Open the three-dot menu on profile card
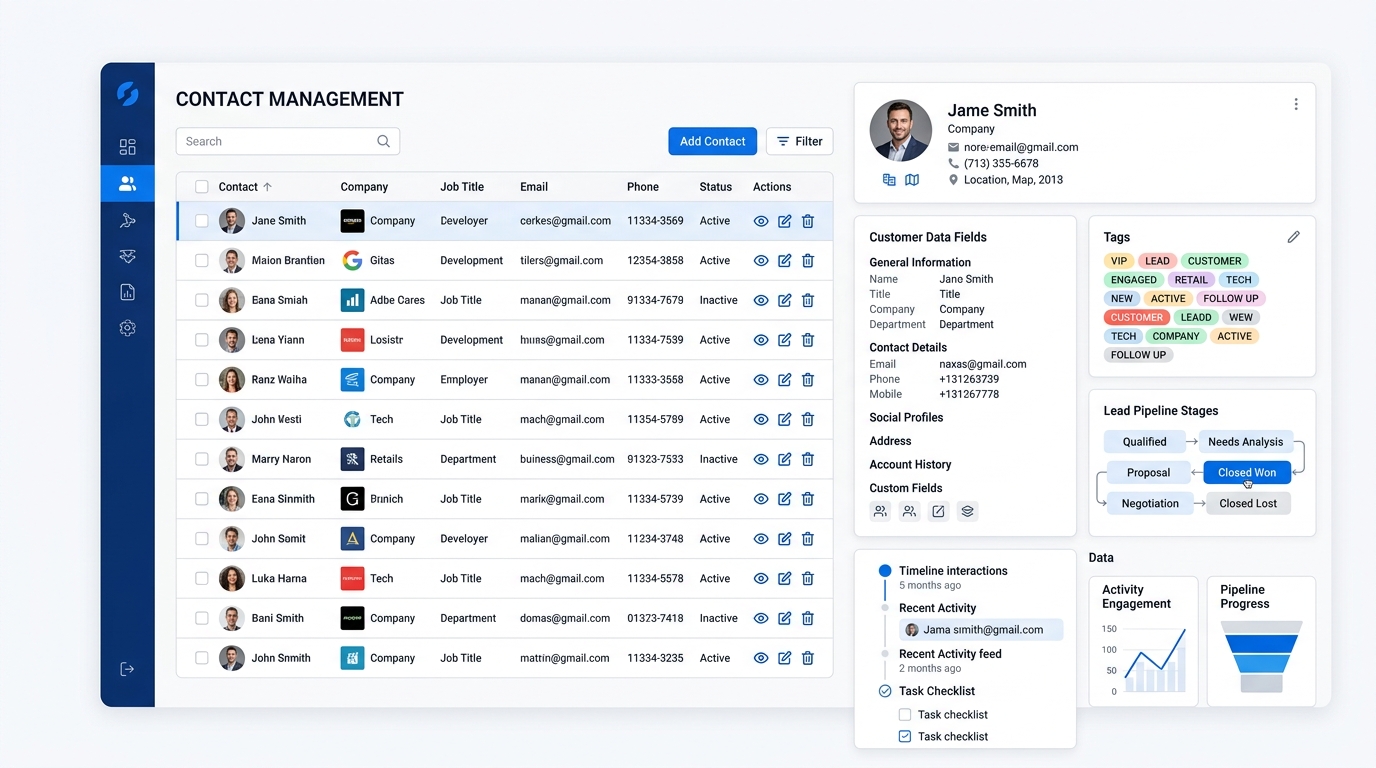The width and height of the screenshot is (1376, 768). (x=1296, y=104)
